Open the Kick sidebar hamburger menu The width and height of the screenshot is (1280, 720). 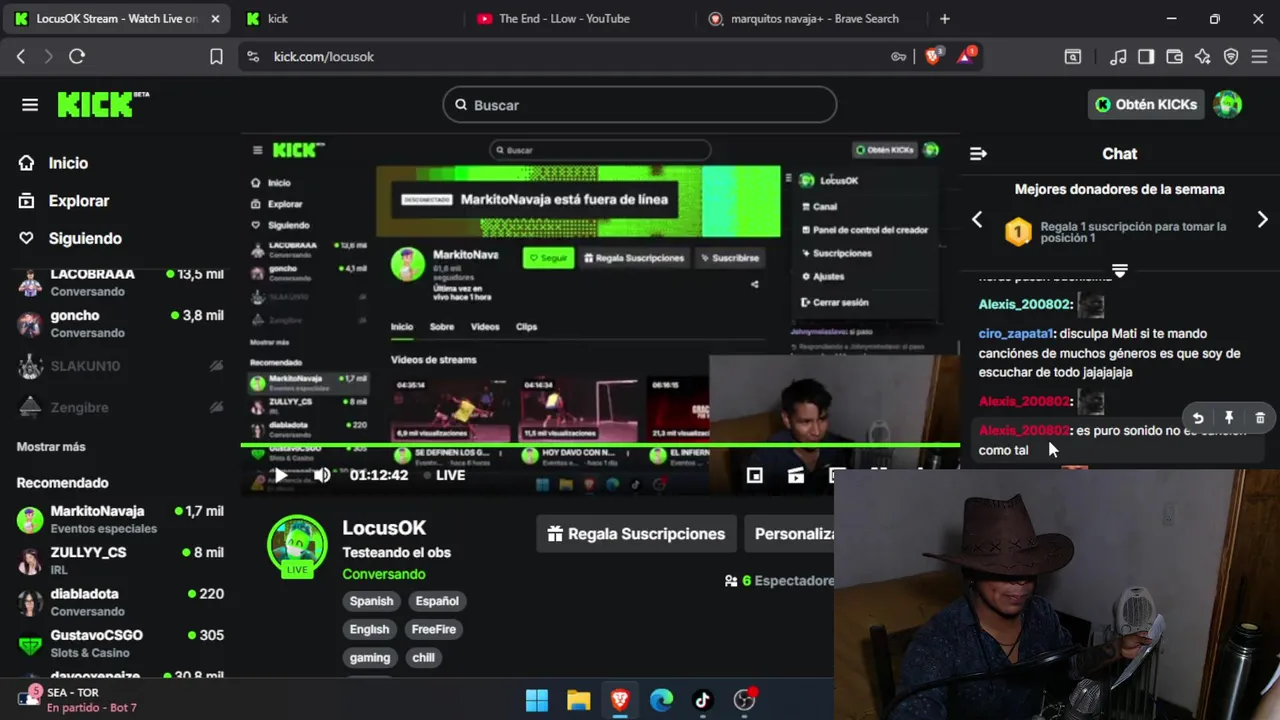click(30, 105)
